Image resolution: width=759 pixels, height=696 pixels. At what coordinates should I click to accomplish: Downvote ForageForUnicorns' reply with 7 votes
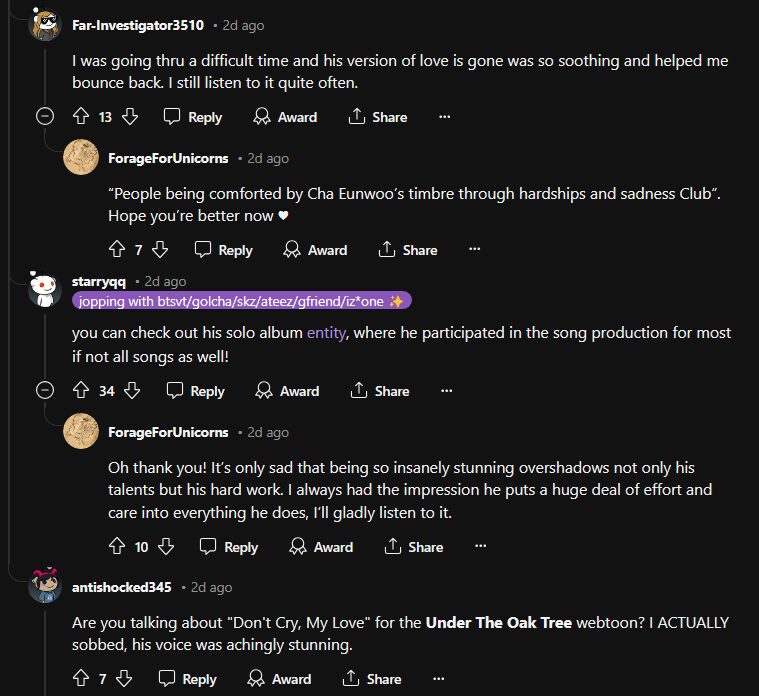coord(161,250)
